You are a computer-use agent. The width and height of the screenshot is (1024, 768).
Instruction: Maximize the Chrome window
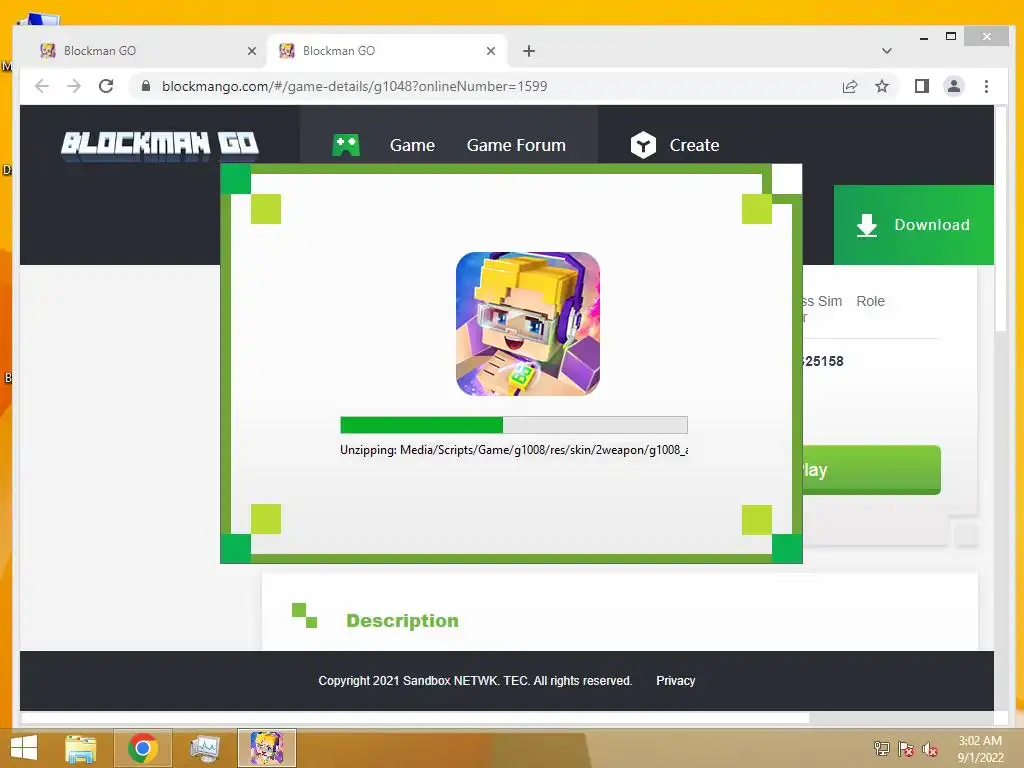coord(951,37)
